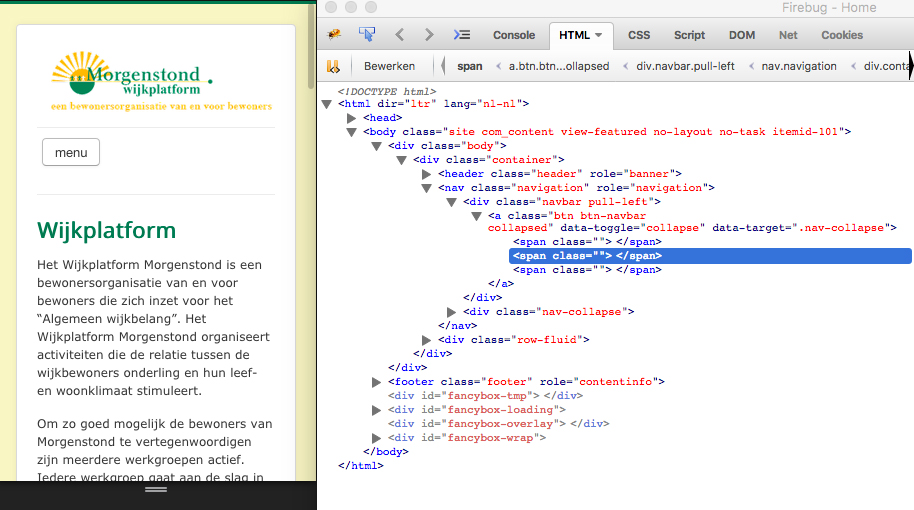The width and height of the screenshot is (914, 510).
Task: Collapse the nav class navigation node
Action: (x=427, y=188)
